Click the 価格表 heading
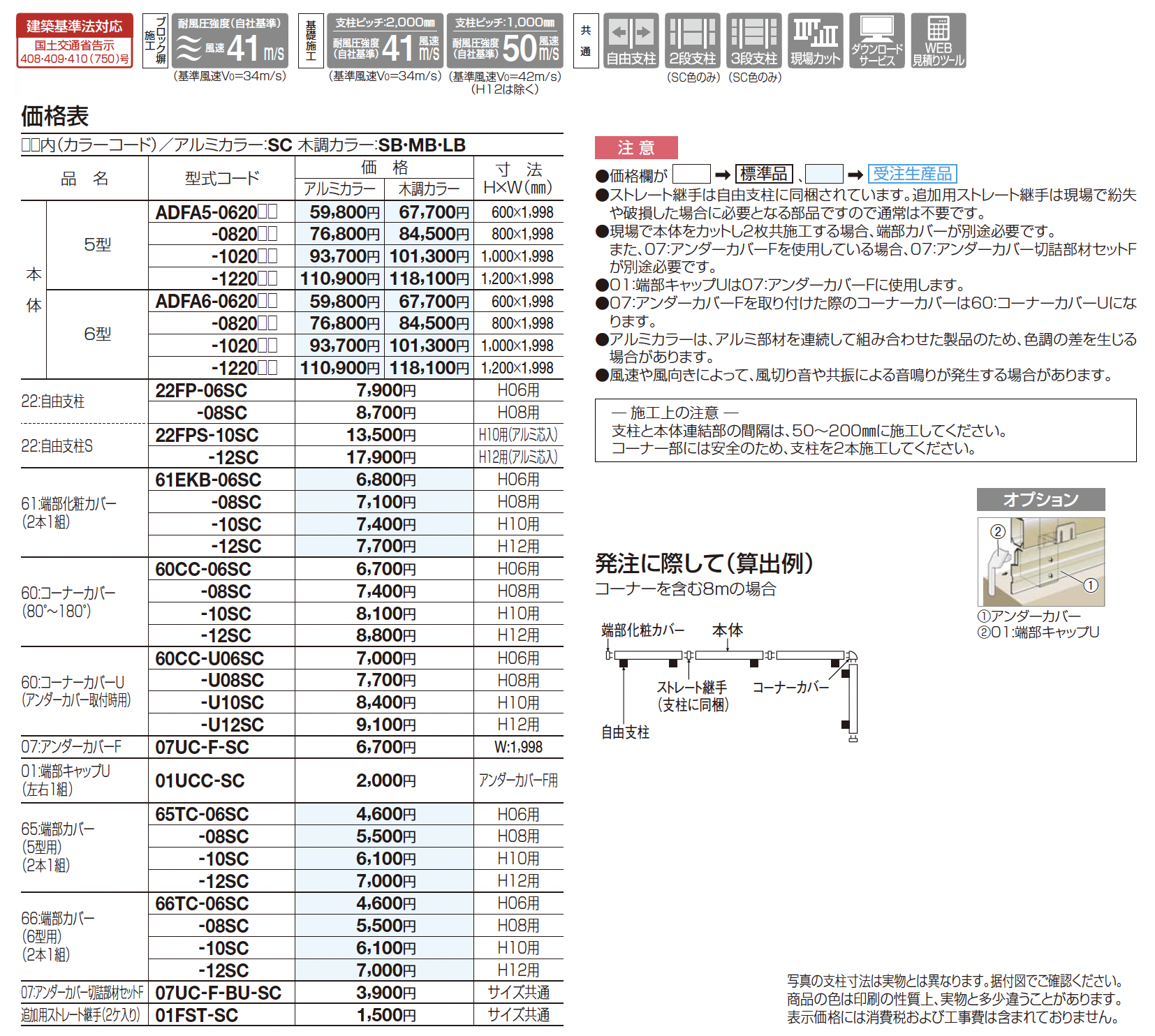The image size is (1155, 1036). [55, 116]
